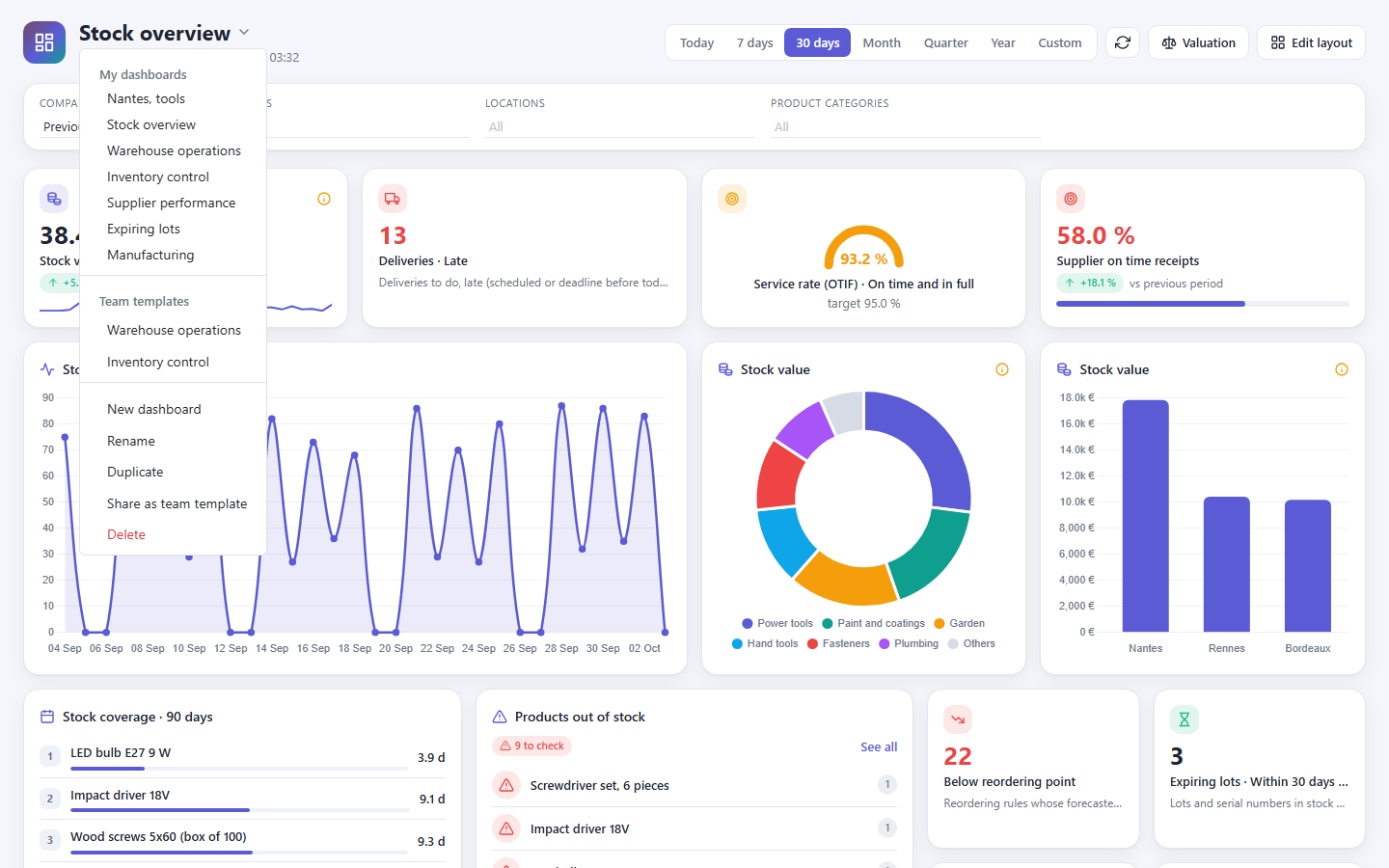Viewport: 1389px width, 868px height.
Task: Choose Manufacturing dashboard from the list
Action: click(173, 255)
